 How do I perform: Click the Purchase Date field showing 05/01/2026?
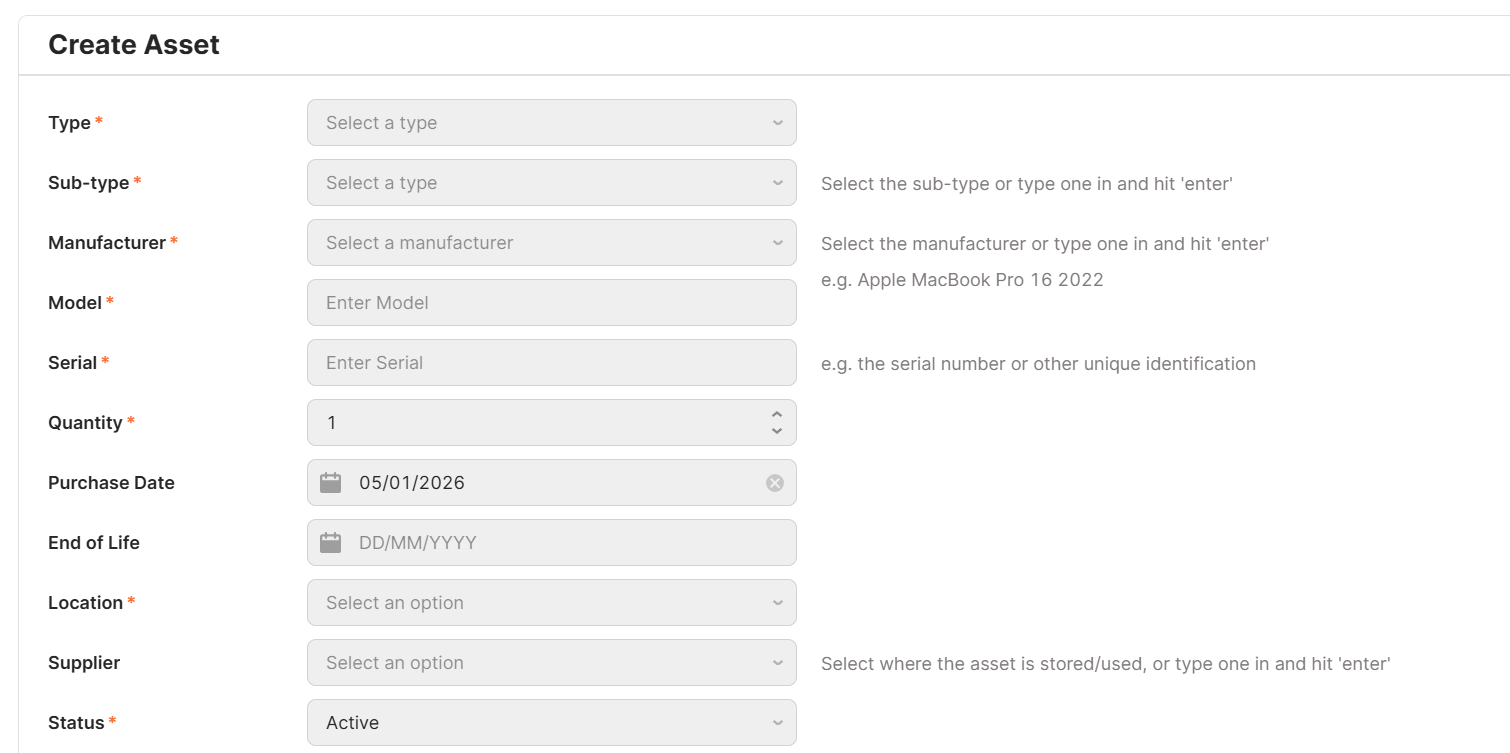pyautogui.click(x=550, y=483)
